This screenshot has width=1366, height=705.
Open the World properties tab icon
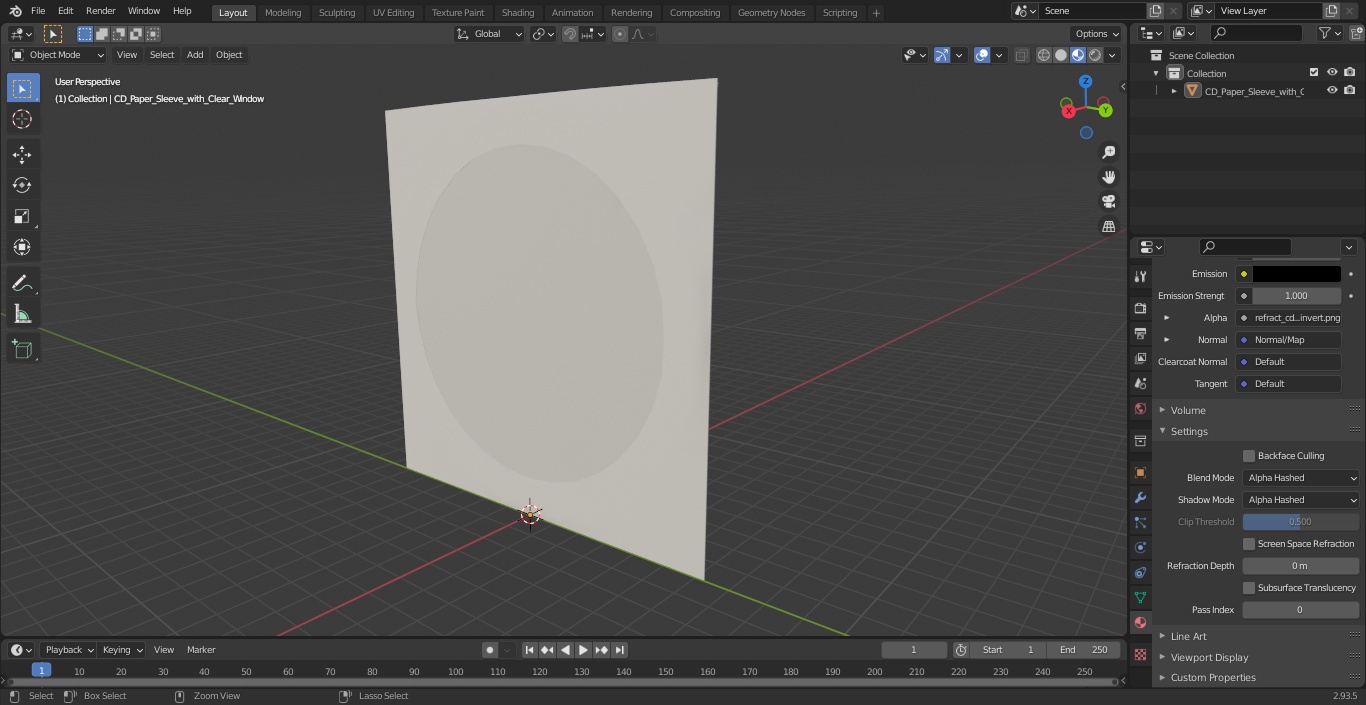(1140, 409)
